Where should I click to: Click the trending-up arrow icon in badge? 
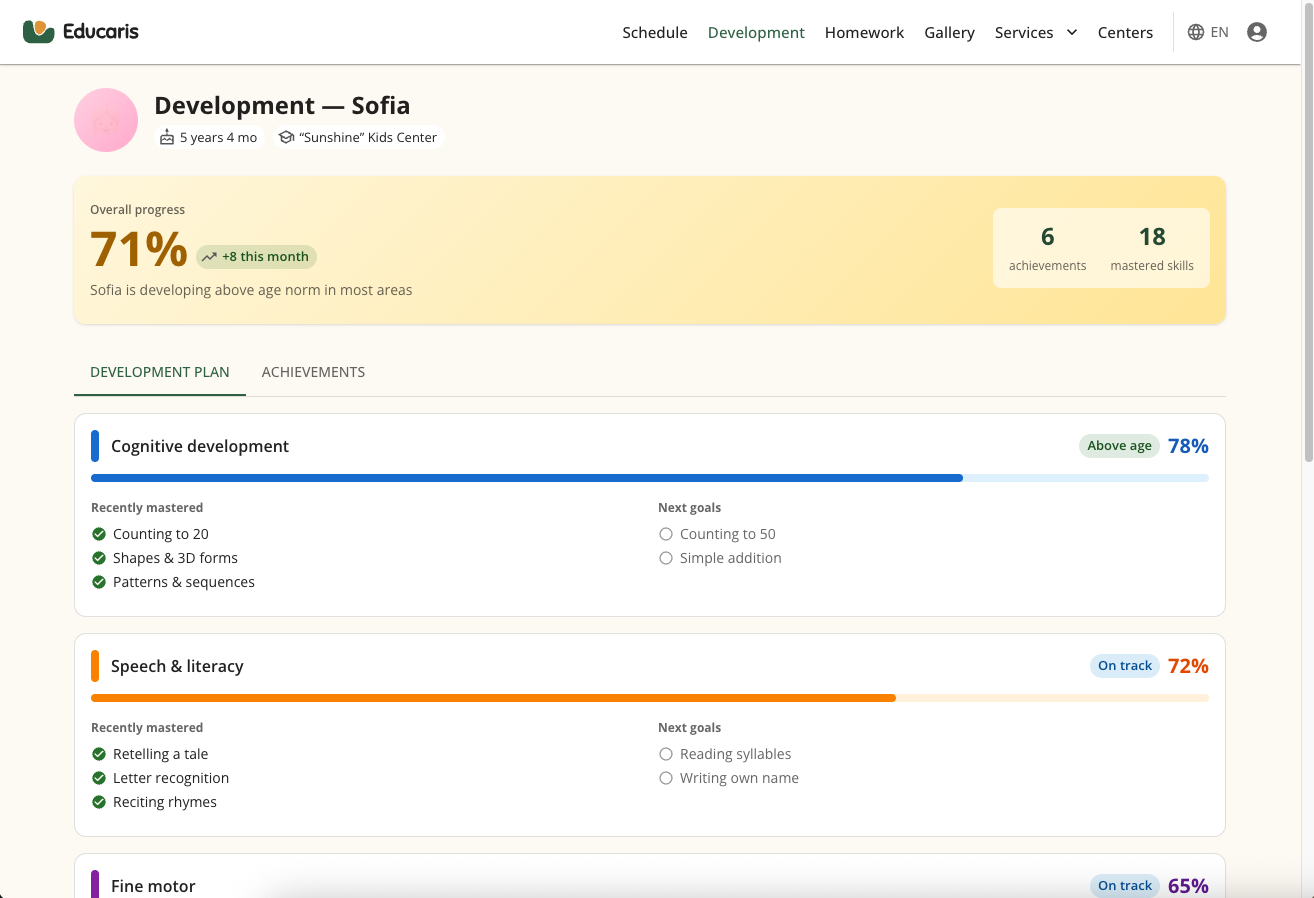(209, 257)
